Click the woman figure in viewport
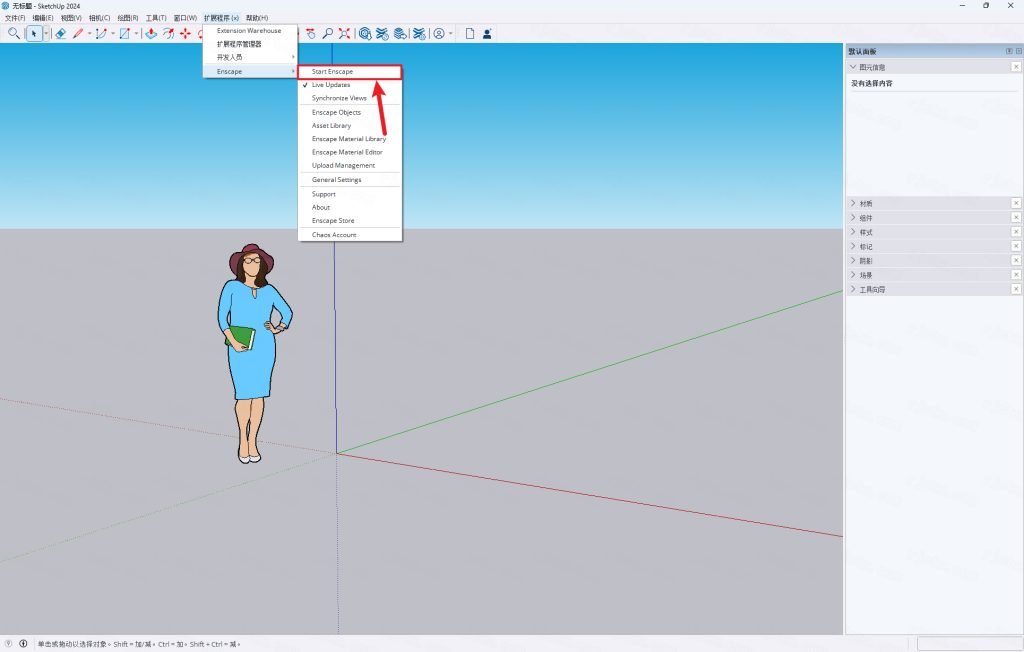This screenshot has width=1024, height=652. coord(253,353)
